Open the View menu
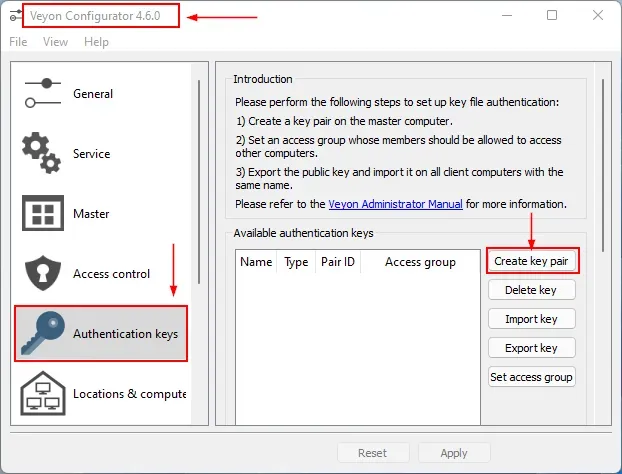This screenshot has width=622, height=474. [56, 42]
